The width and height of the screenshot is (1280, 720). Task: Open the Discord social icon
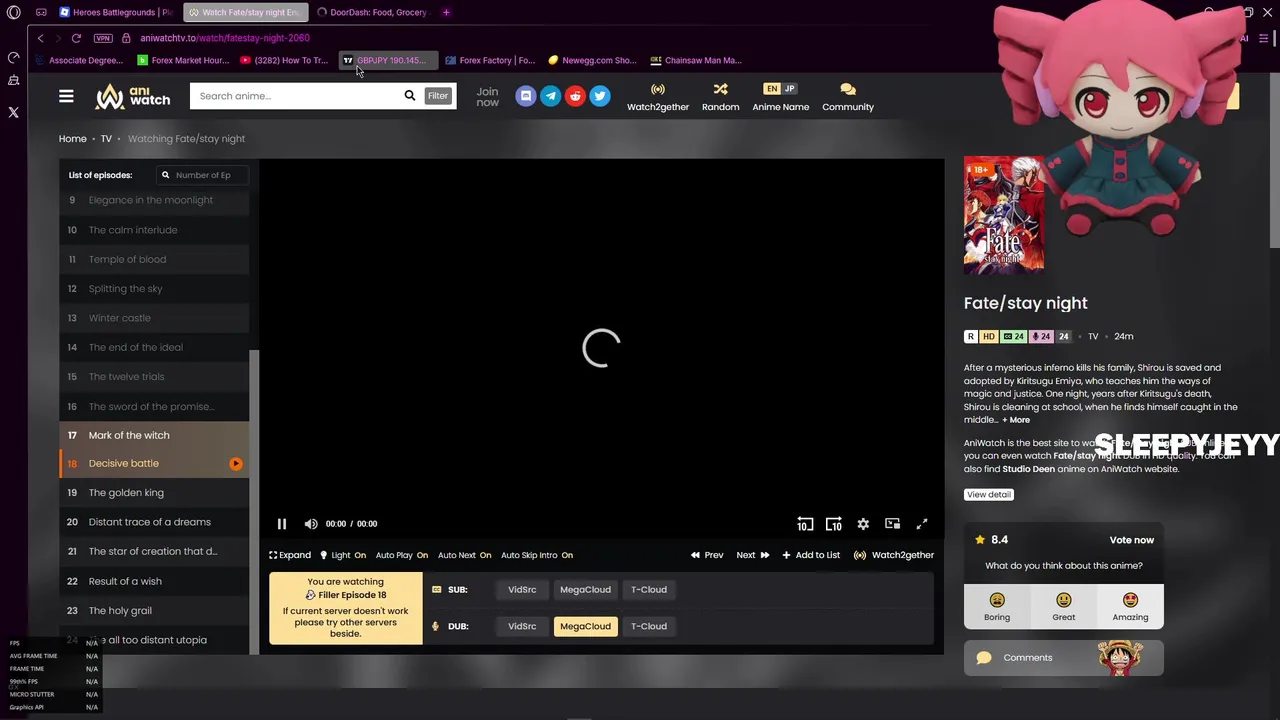[x=526, y=96]
